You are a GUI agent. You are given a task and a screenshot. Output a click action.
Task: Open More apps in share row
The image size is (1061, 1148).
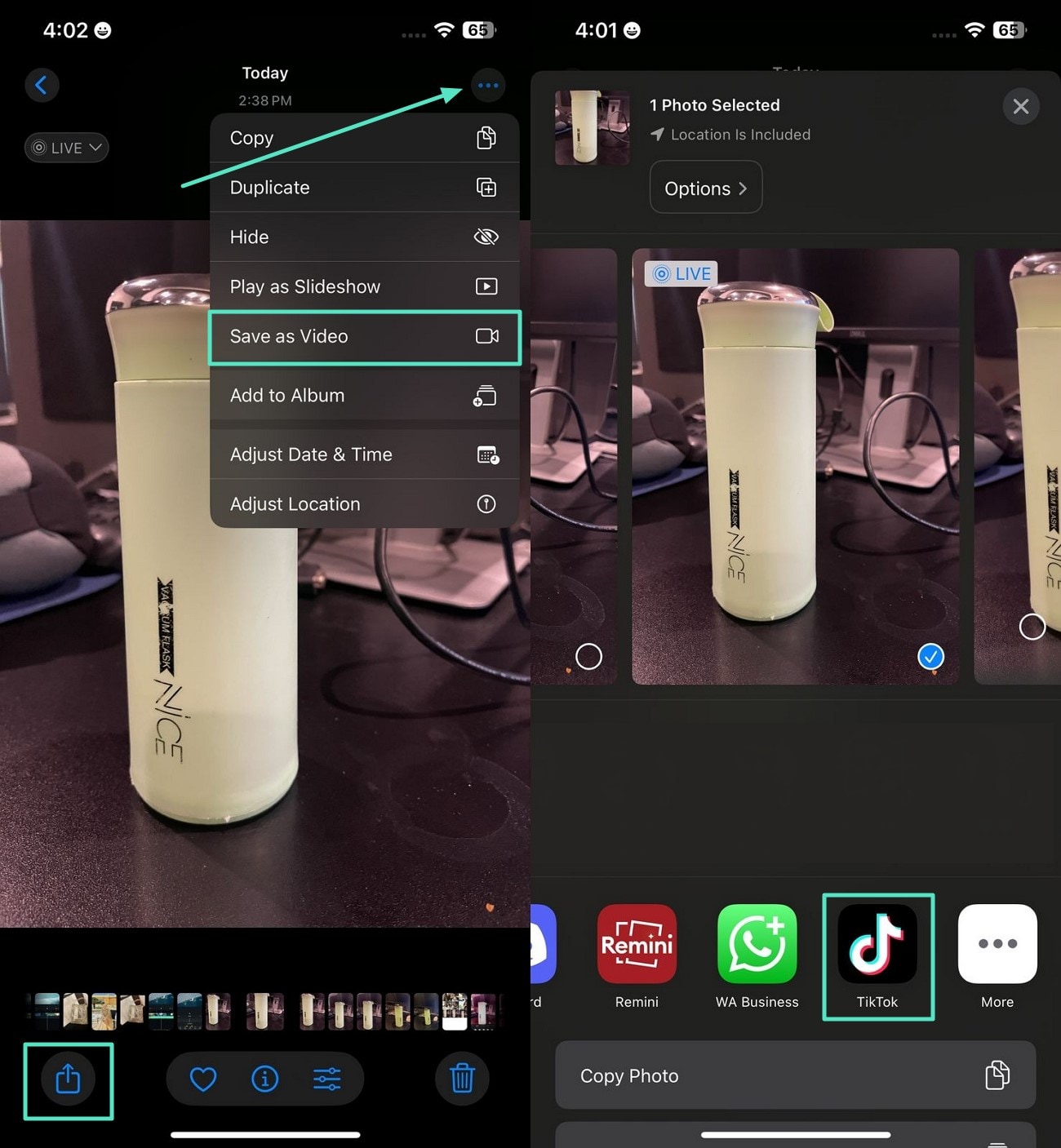click(997, 955)
